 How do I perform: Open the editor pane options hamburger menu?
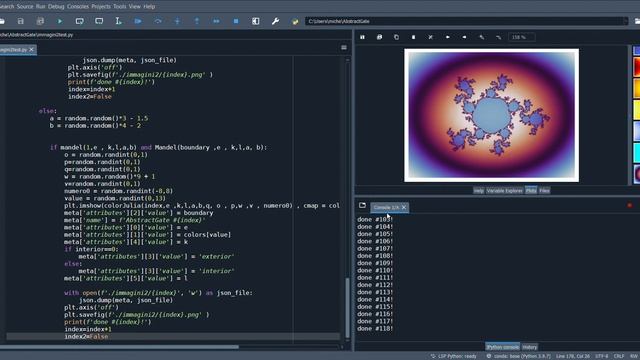(344, 48)
